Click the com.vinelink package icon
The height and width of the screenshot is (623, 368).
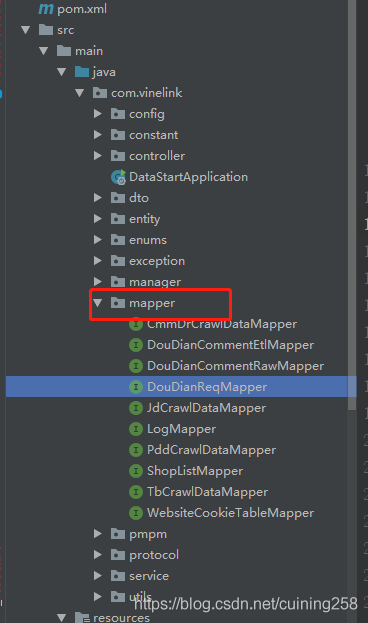[x=100, y=93]
